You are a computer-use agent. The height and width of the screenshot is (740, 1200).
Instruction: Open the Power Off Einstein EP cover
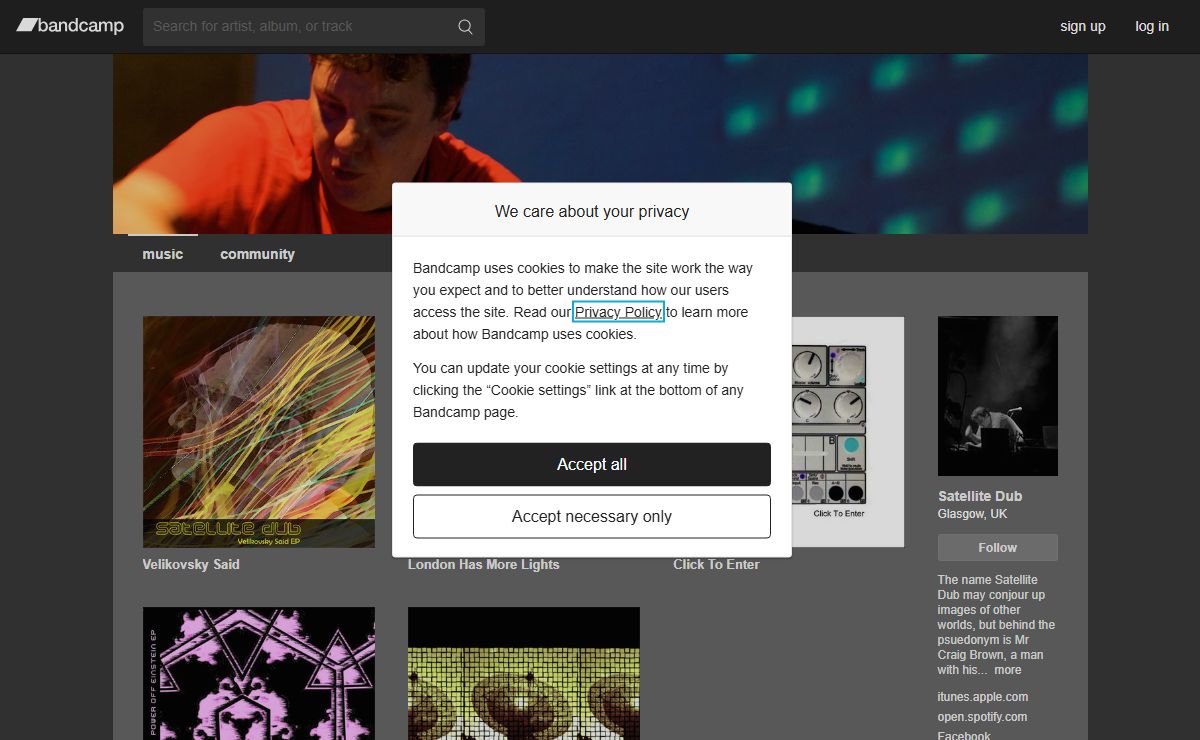pos(259,673)
